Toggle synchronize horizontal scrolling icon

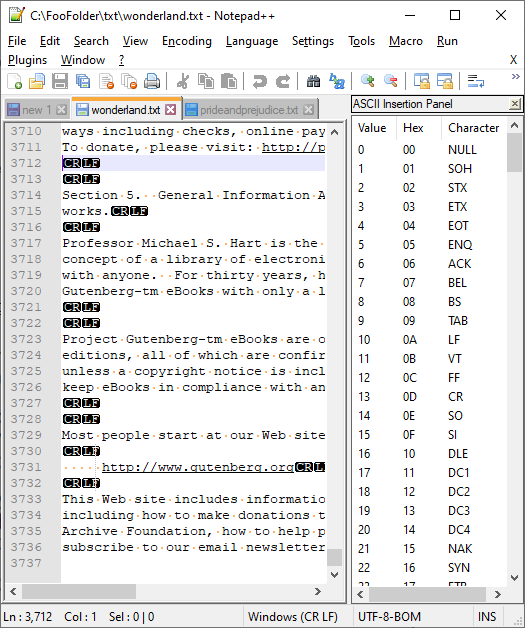(x=445, y=81)
